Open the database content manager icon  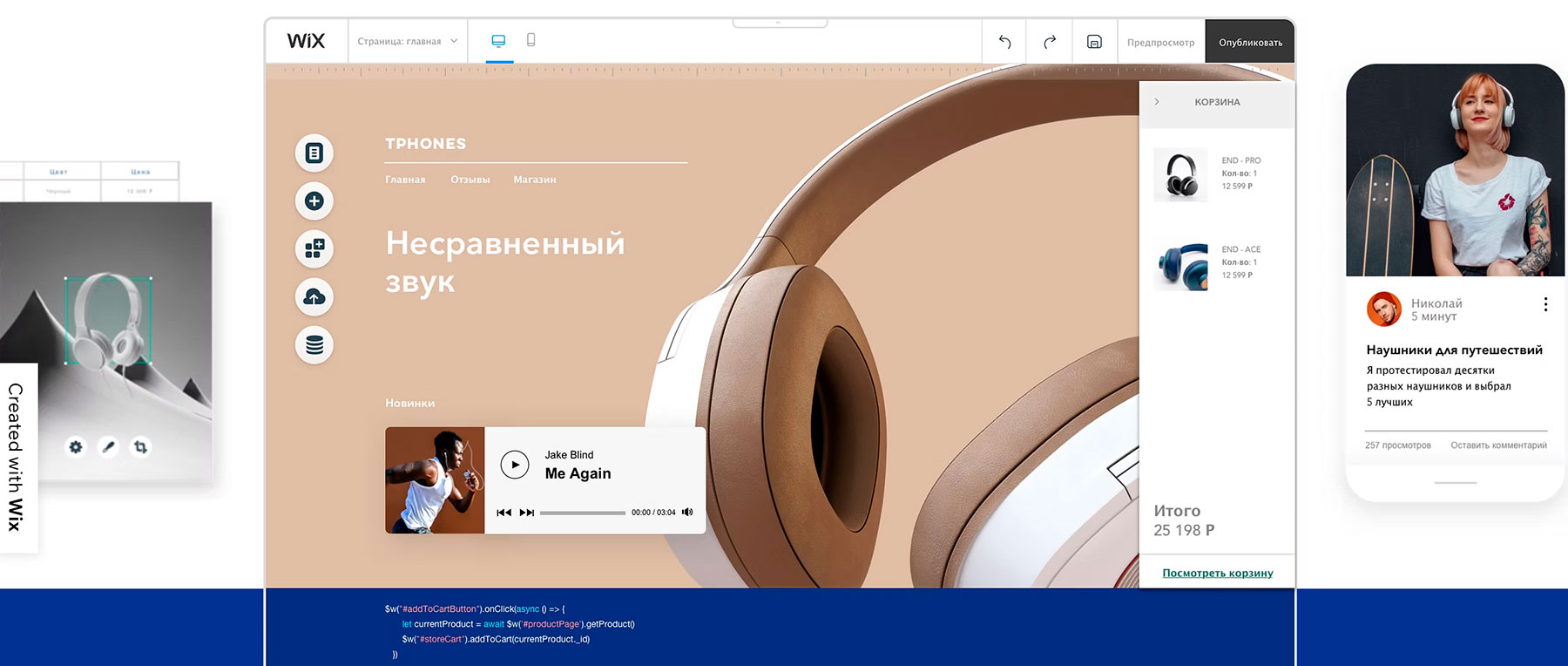(314, 345)
